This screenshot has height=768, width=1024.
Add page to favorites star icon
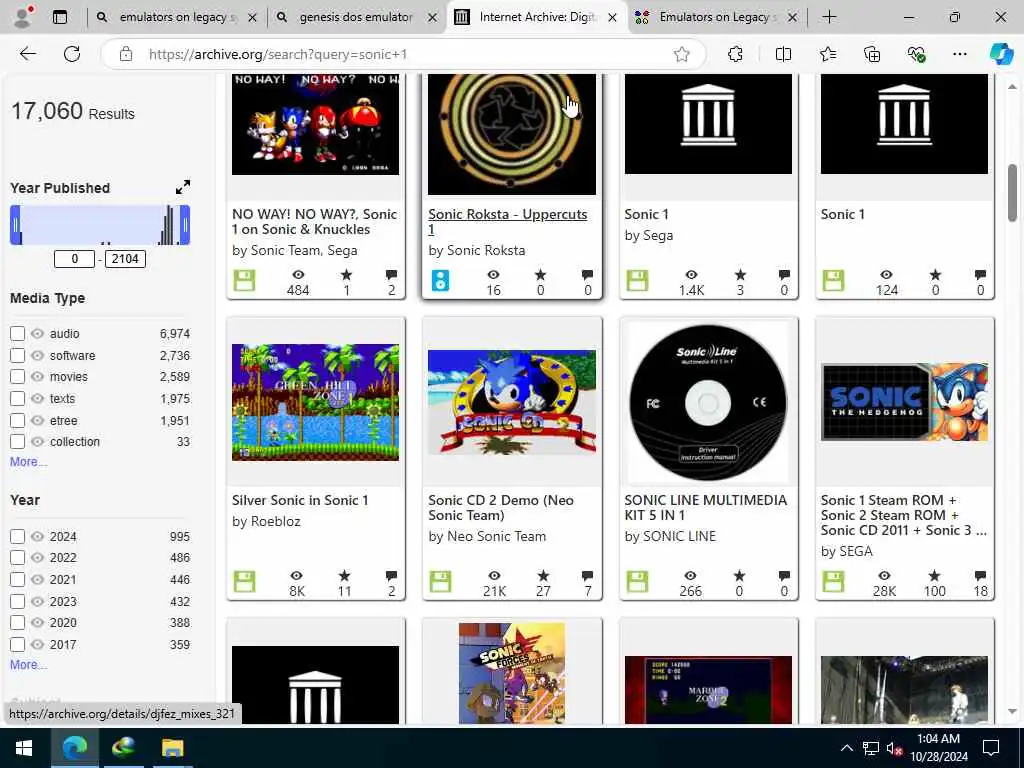[681, 54]
